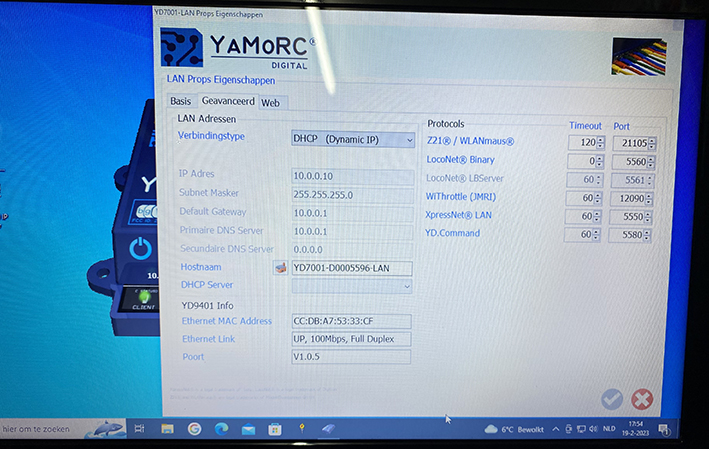709x449 pixels.
Task: Click the Windows search box
Action: (62, 429)
